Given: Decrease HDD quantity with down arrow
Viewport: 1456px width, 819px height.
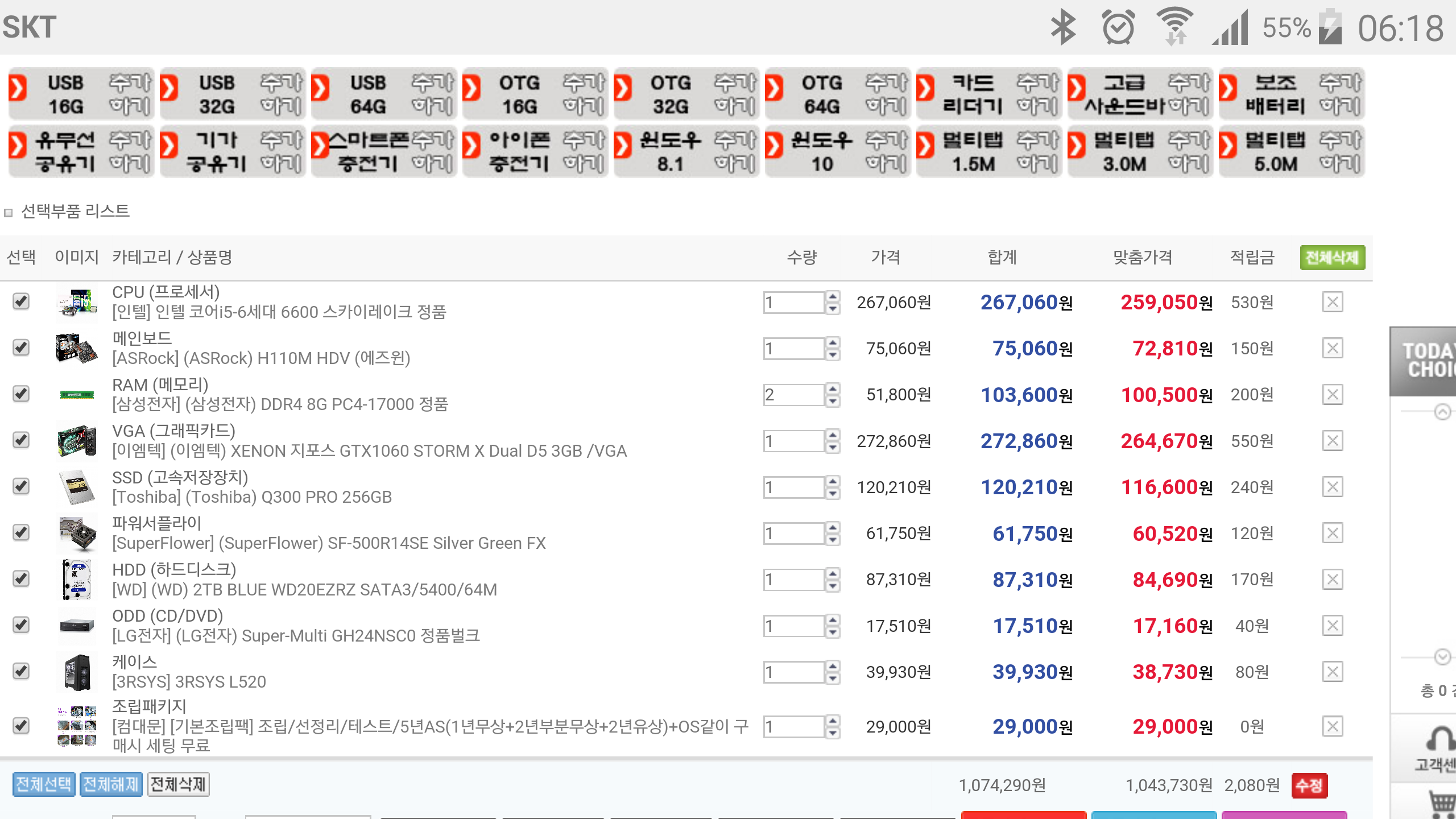Looking at the screenshot, I should 833,586.
